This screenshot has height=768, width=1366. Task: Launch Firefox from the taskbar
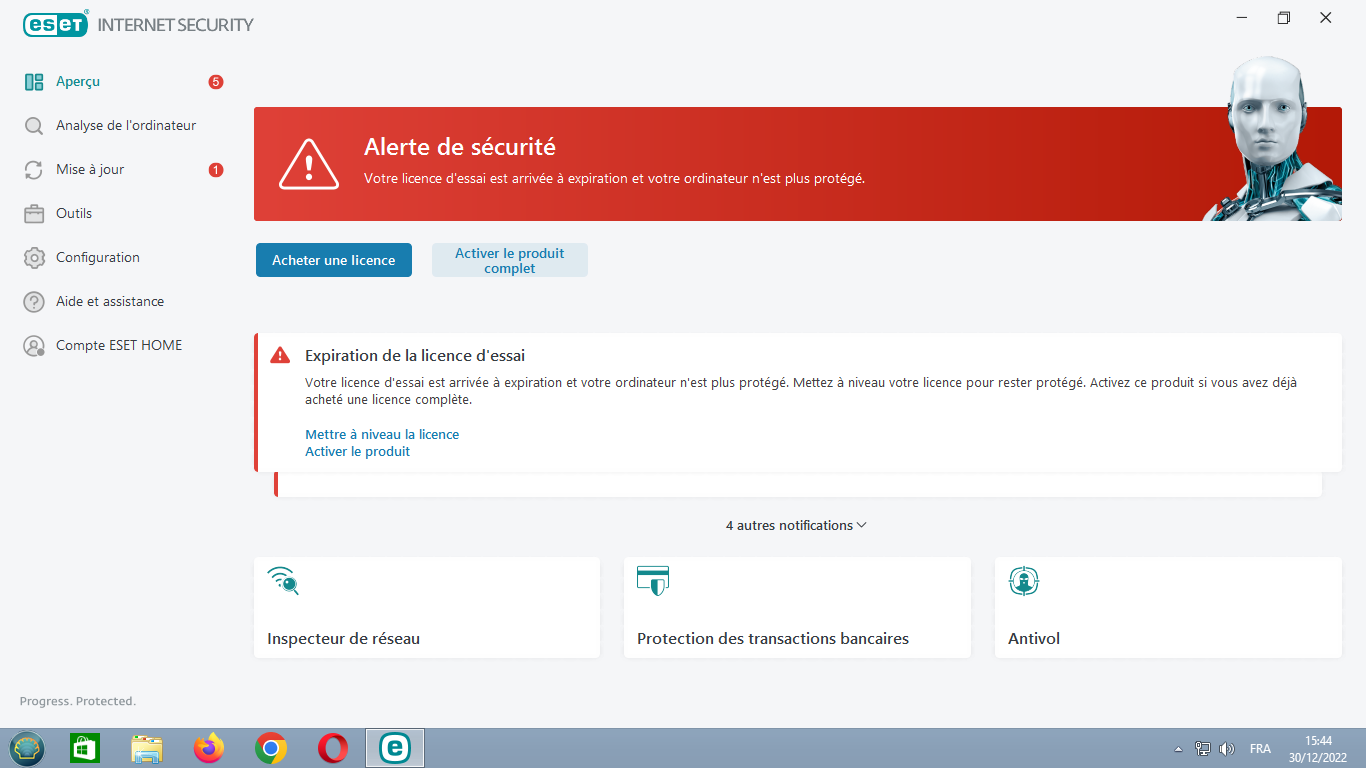click(209, 748)
